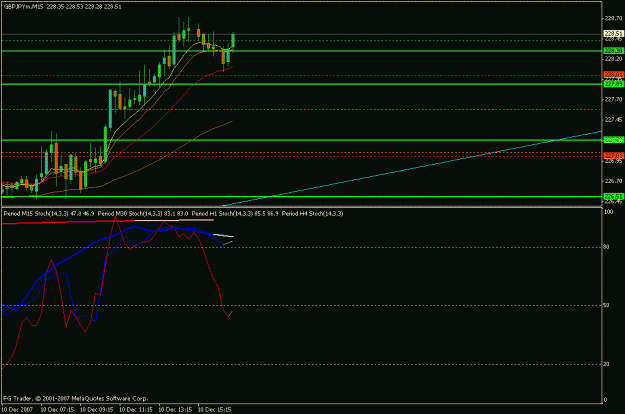Click the 228.51 current price label
The image size is (625, 414).
click(613, 33)
